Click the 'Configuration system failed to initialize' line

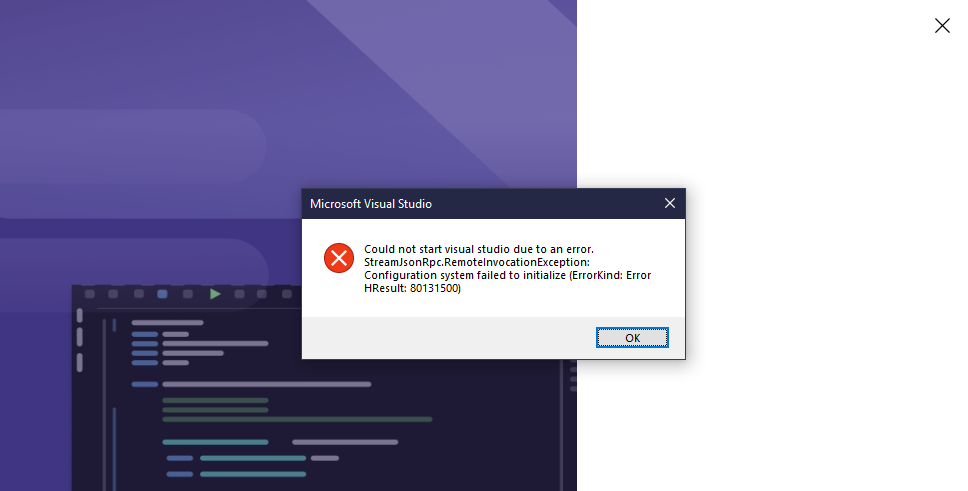[x=507, y=275]
